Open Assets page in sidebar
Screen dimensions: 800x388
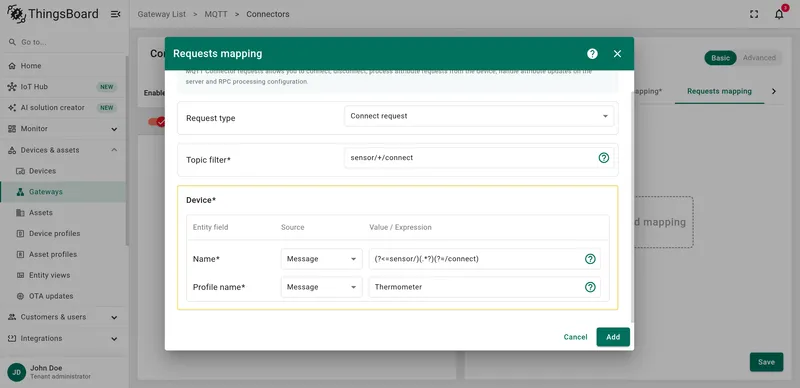pos(64,213)
